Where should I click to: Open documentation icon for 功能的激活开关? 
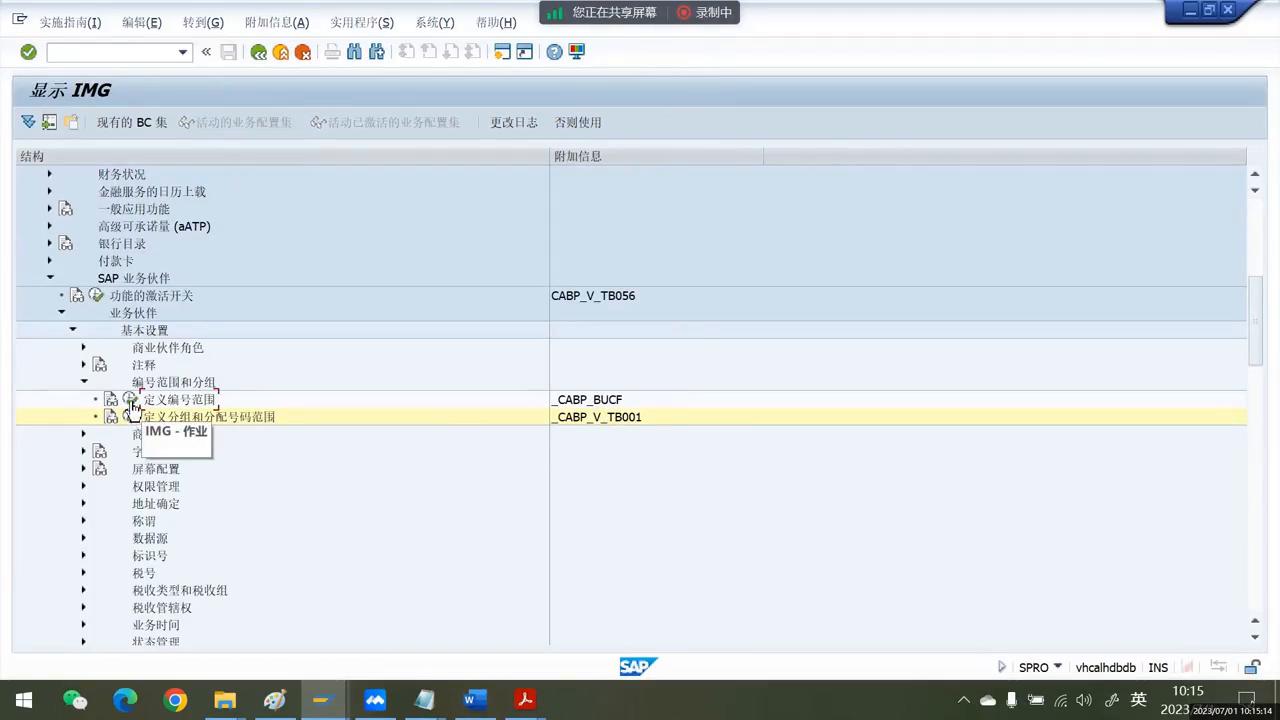(78, 296)
